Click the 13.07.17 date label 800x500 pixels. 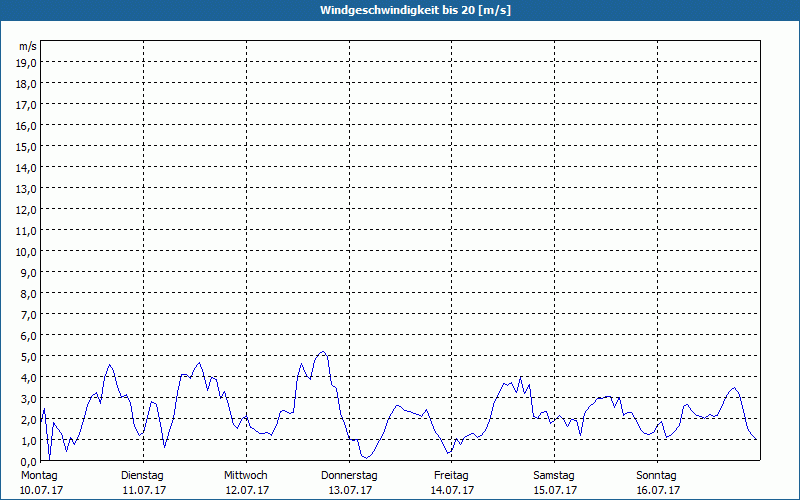click(349, 490)
